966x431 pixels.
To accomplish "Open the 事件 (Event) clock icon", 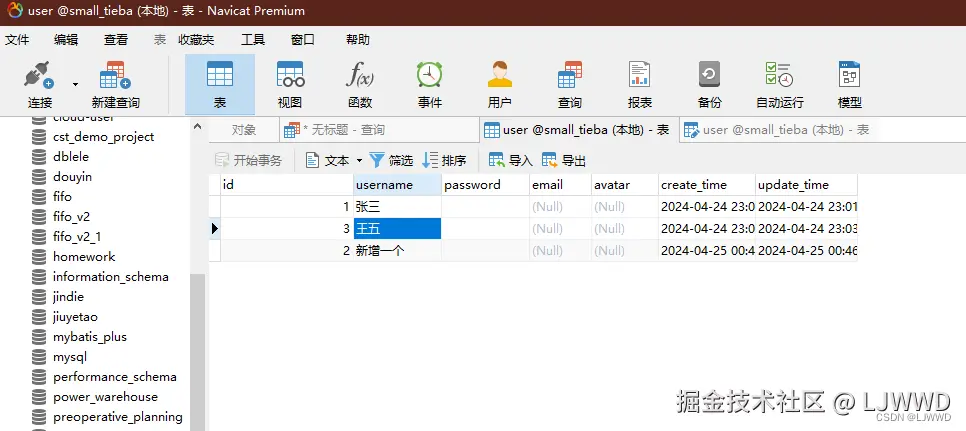I will click(x=429, y=84).
